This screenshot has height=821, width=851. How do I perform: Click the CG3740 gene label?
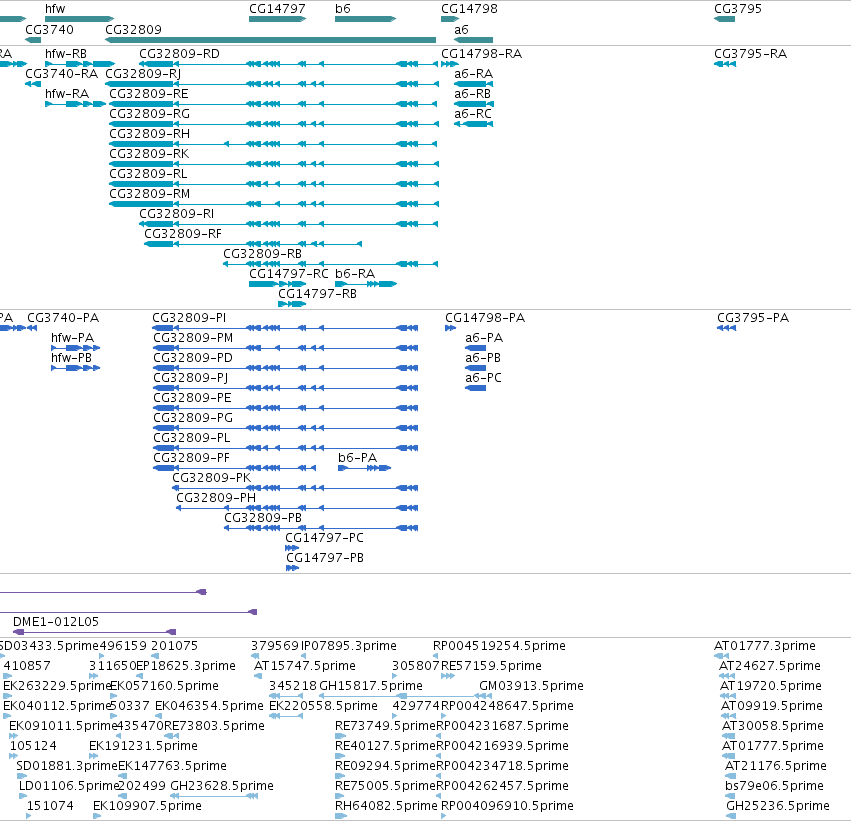tap(49, 29)
